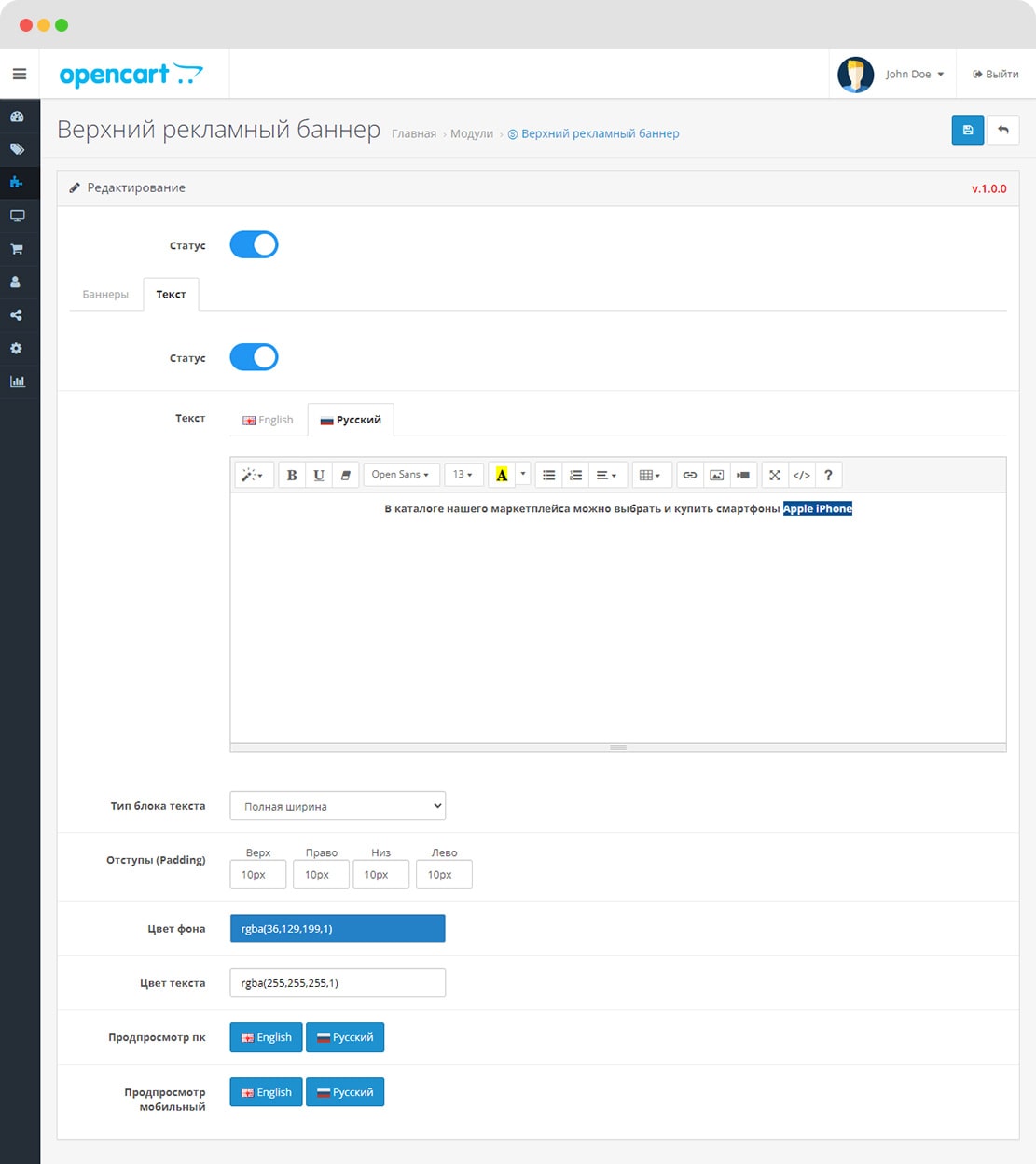Click the Выйти logout link
Viewport: 1036px width, 1164px height.
[x=996, y=75]
